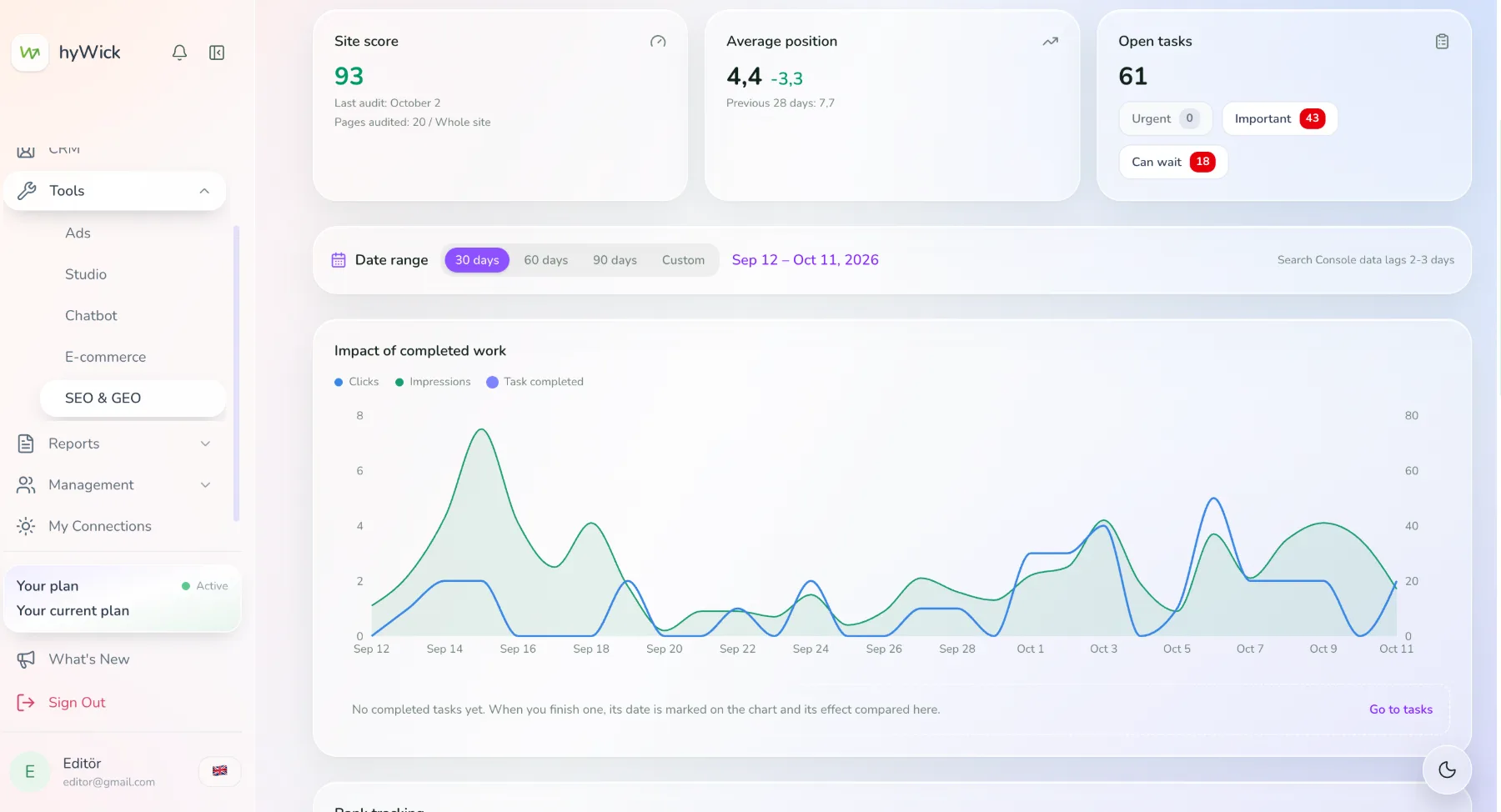Viewport: 1501px width, 812px height.
Task: Click the Date range calendar icon
Action: coord(339,260)
